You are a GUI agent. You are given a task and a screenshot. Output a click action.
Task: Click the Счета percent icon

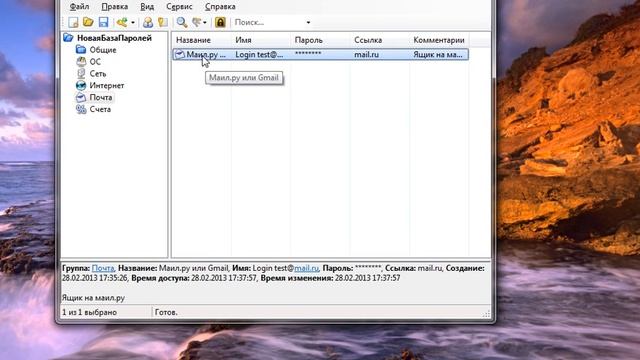point(81,109)
